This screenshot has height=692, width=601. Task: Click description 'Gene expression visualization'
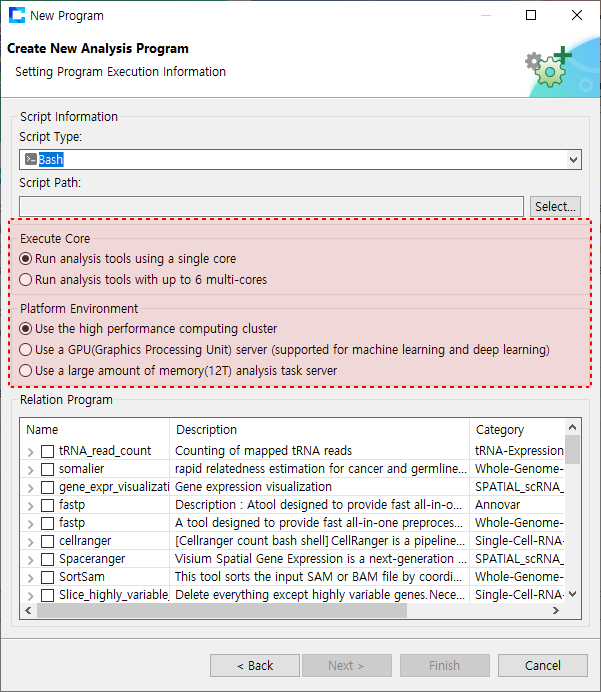click(253, 487)
